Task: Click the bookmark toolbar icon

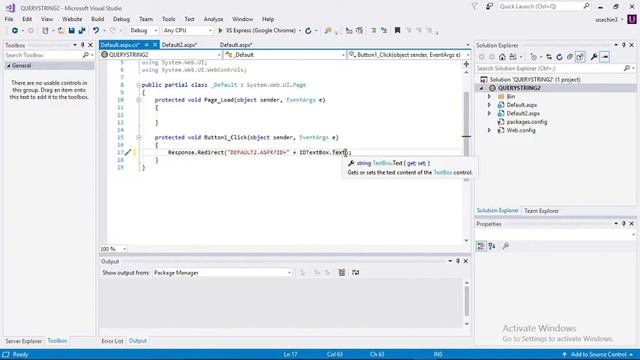Action: [397, 31]
